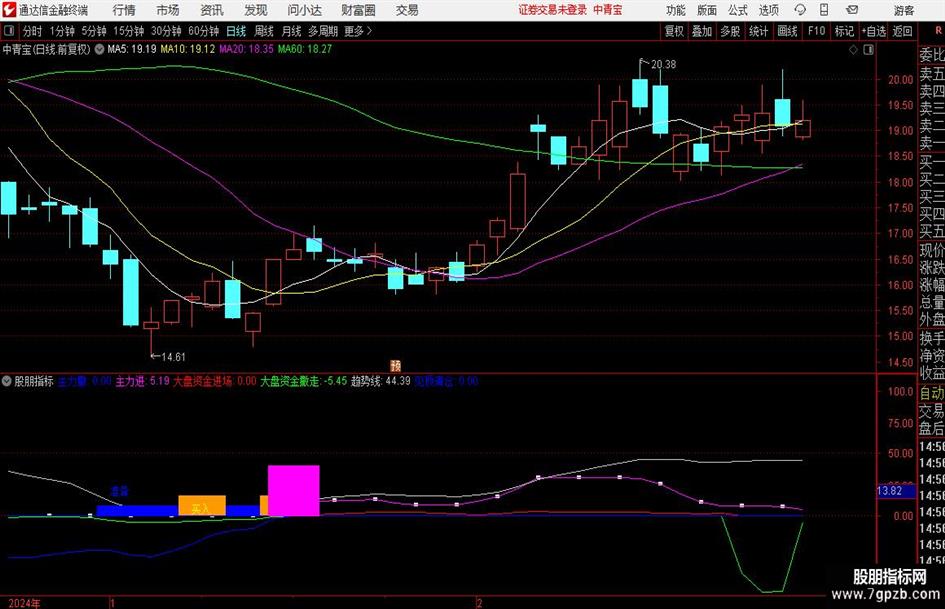Switch to the 15分钟 period tab

coord(128,31)
